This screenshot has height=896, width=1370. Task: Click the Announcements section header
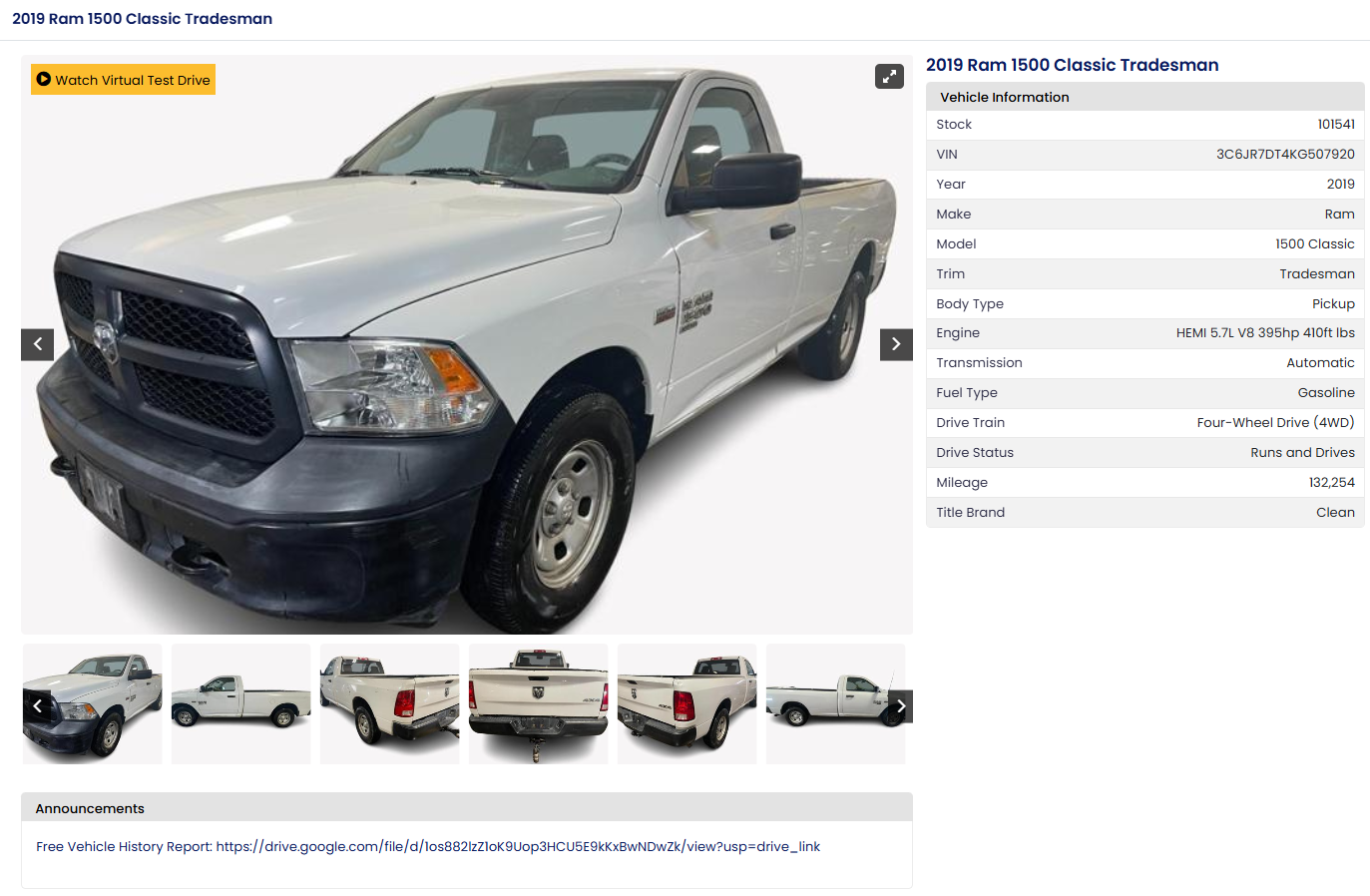point(467,808)
